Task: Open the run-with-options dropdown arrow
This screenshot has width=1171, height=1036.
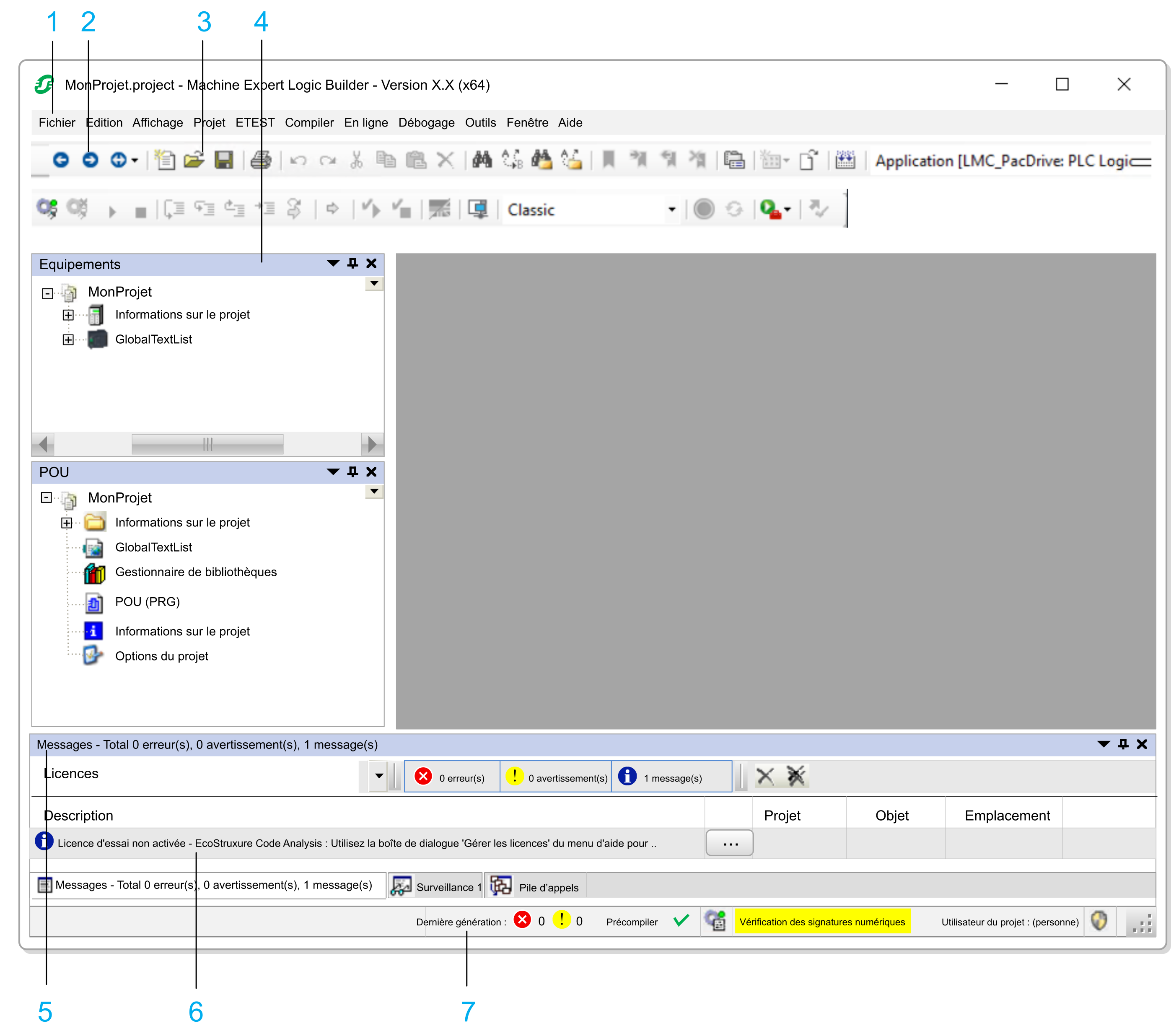Action: pyautogui.click(x=788, y=210)
